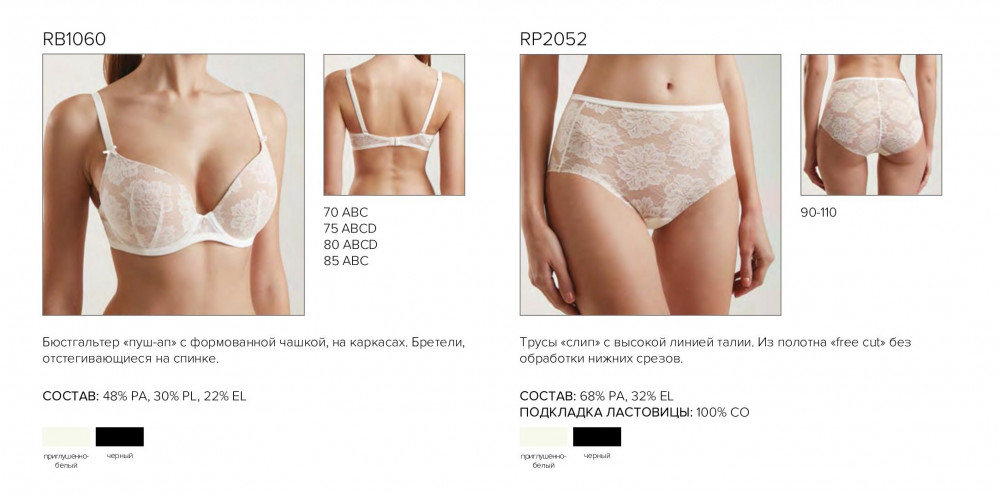Image resolution: width=1000 pixels, height=495 pixels.
Task: Click the RB1060 СОСТАВ composition line
Action: (144, 396)
